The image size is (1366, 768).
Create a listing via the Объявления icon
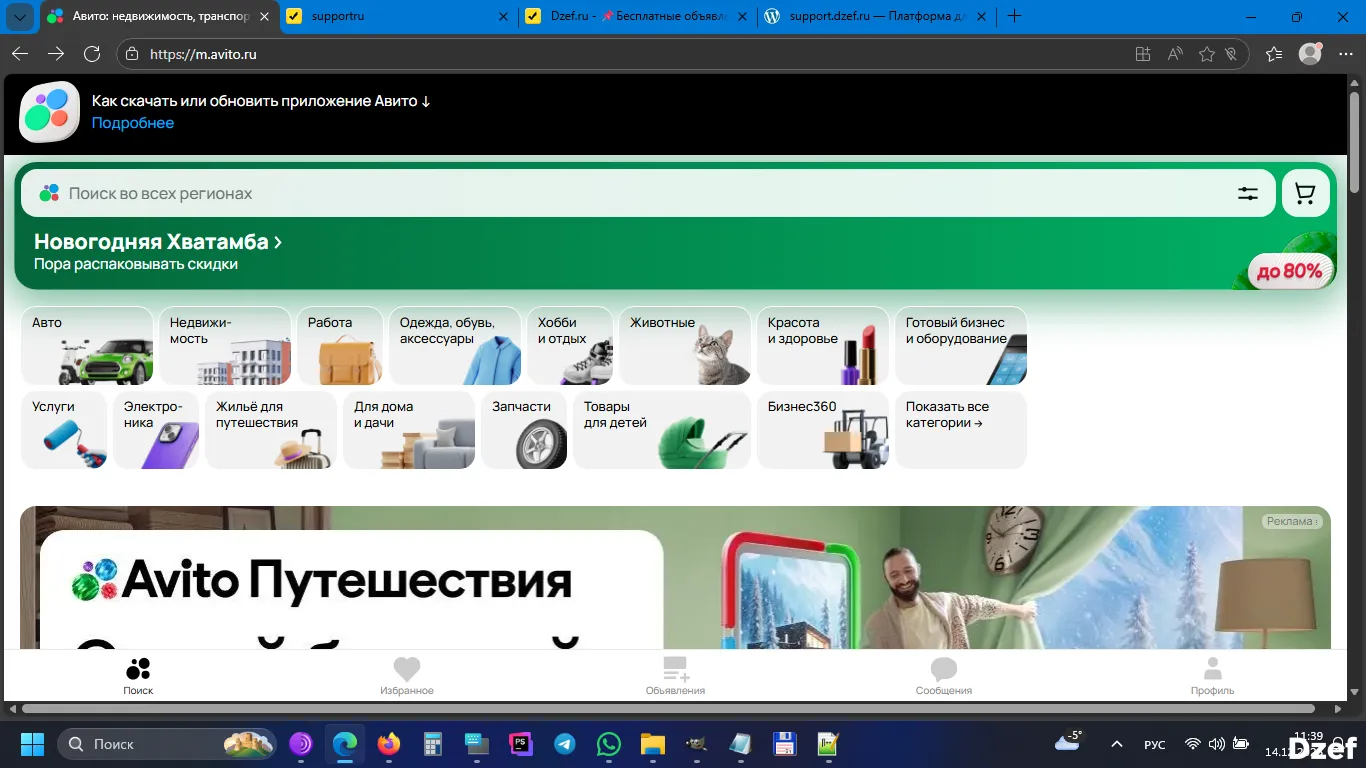(x=674, y=670)
